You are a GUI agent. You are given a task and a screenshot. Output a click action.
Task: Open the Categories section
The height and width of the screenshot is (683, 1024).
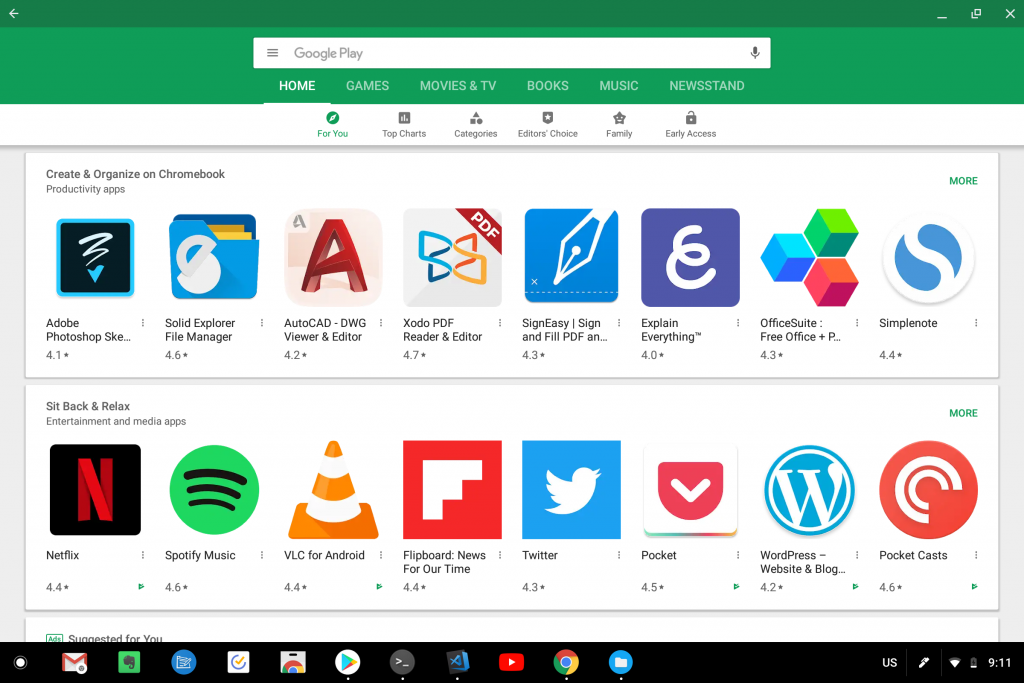475,124
